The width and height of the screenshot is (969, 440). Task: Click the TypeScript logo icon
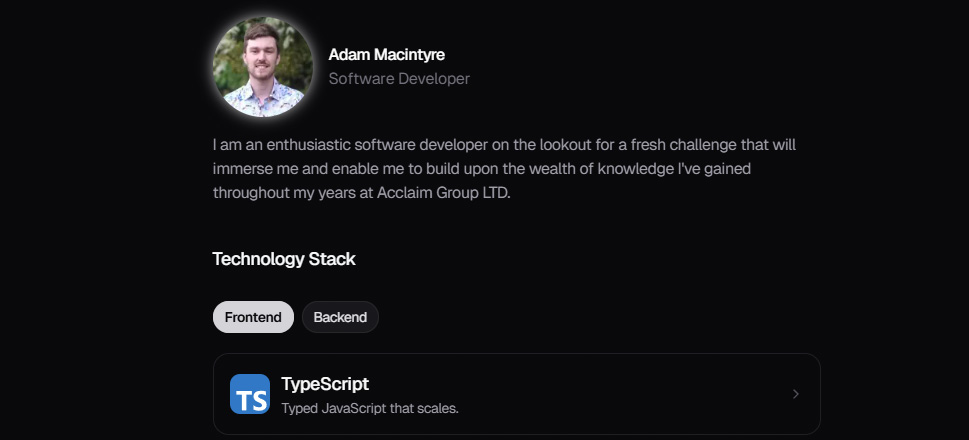click(250, 394)
